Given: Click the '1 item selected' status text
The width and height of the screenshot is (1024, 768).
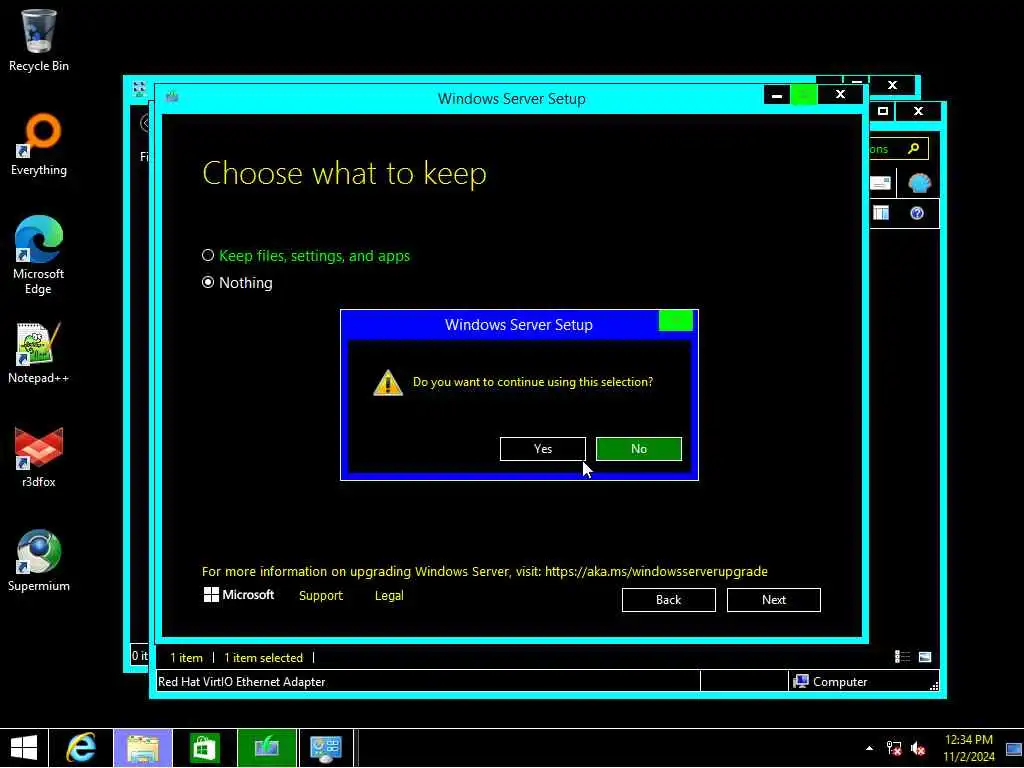Looking at the screenshot, I should tap(263, 658).
